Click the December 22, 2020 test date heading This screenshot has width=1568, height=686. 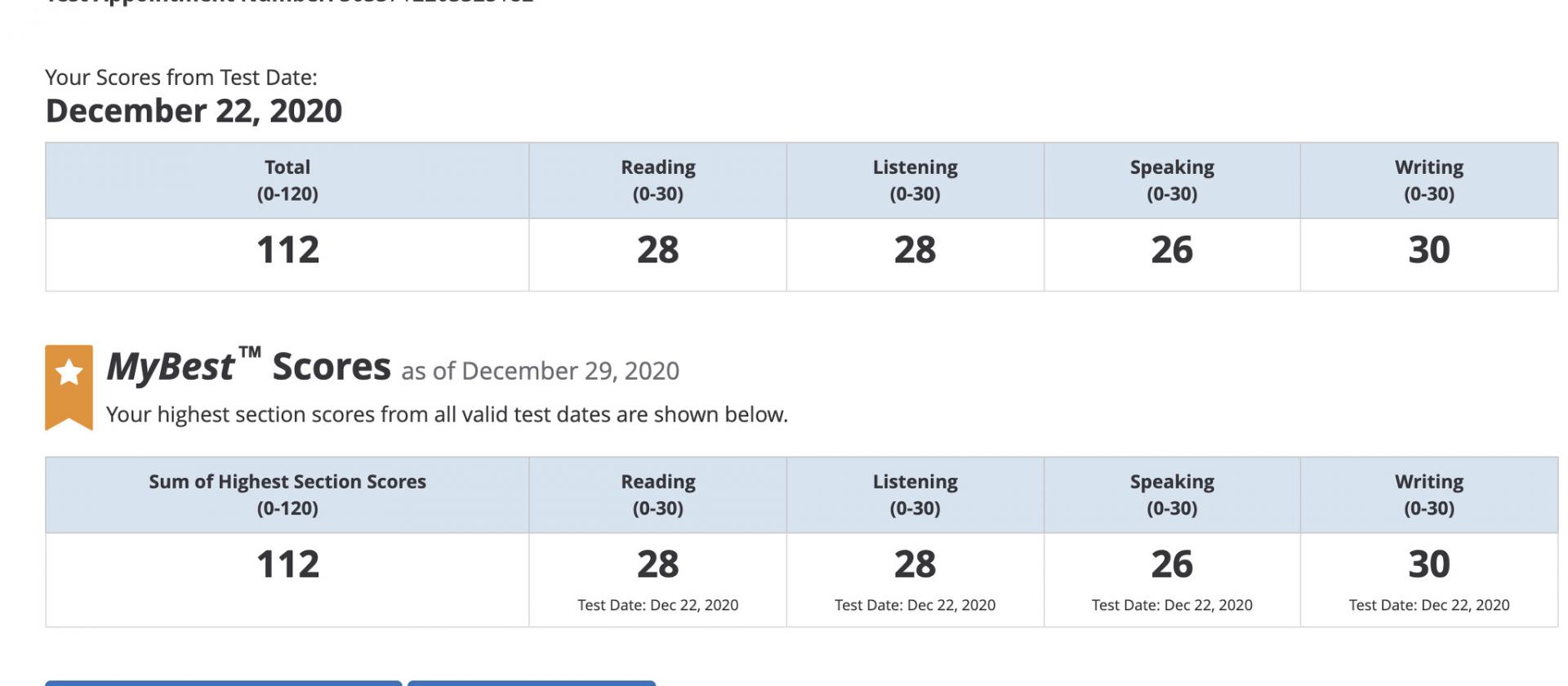click(194, 111)
